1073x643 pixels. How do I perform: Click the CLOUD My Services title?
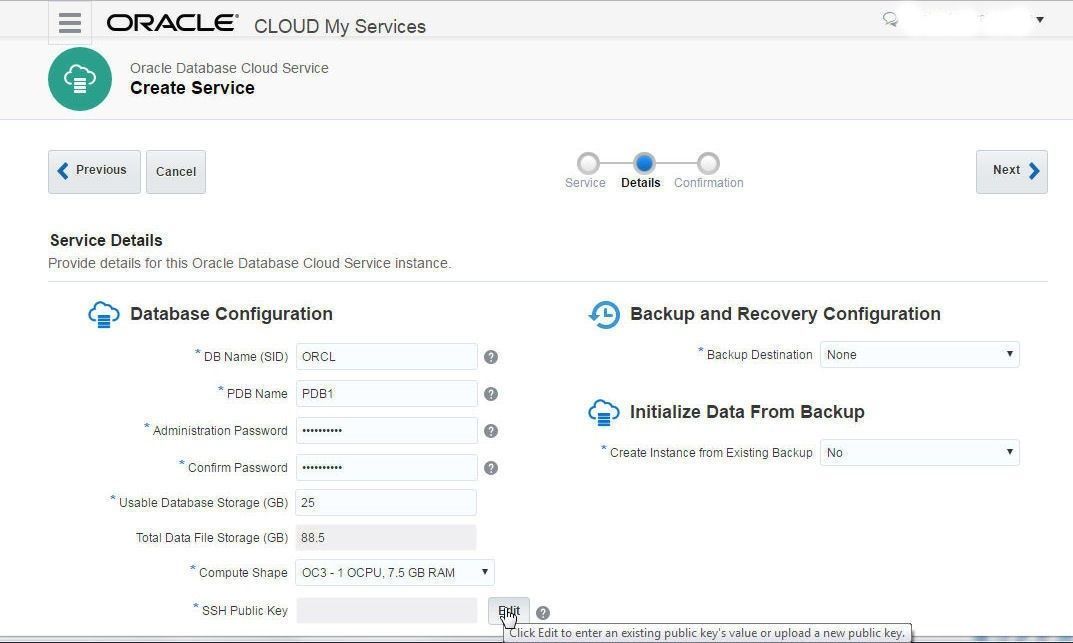pos(340,26)
